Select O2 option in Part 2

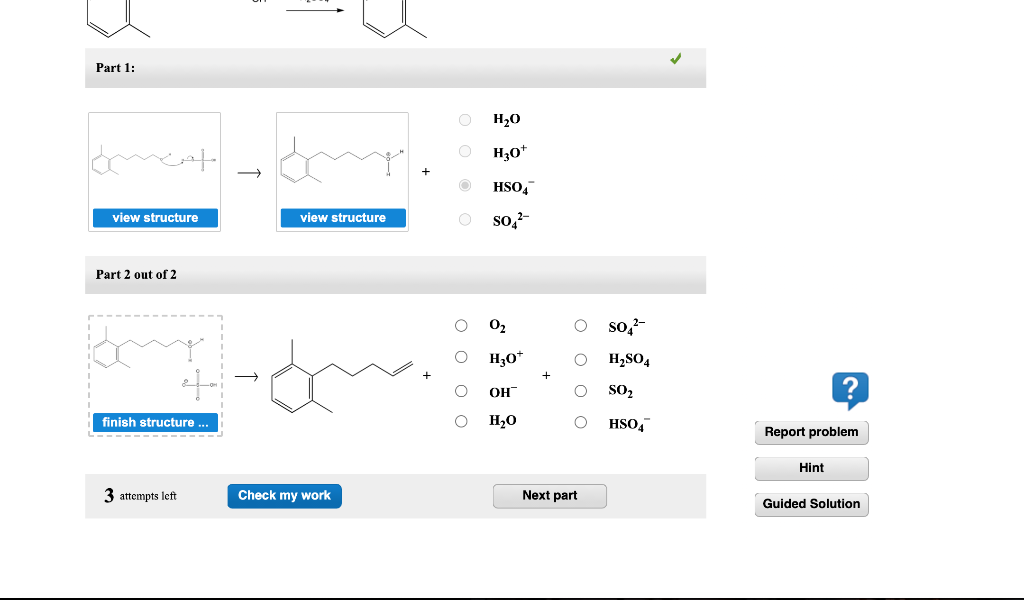pyautogui.click(x=461, y=325)
